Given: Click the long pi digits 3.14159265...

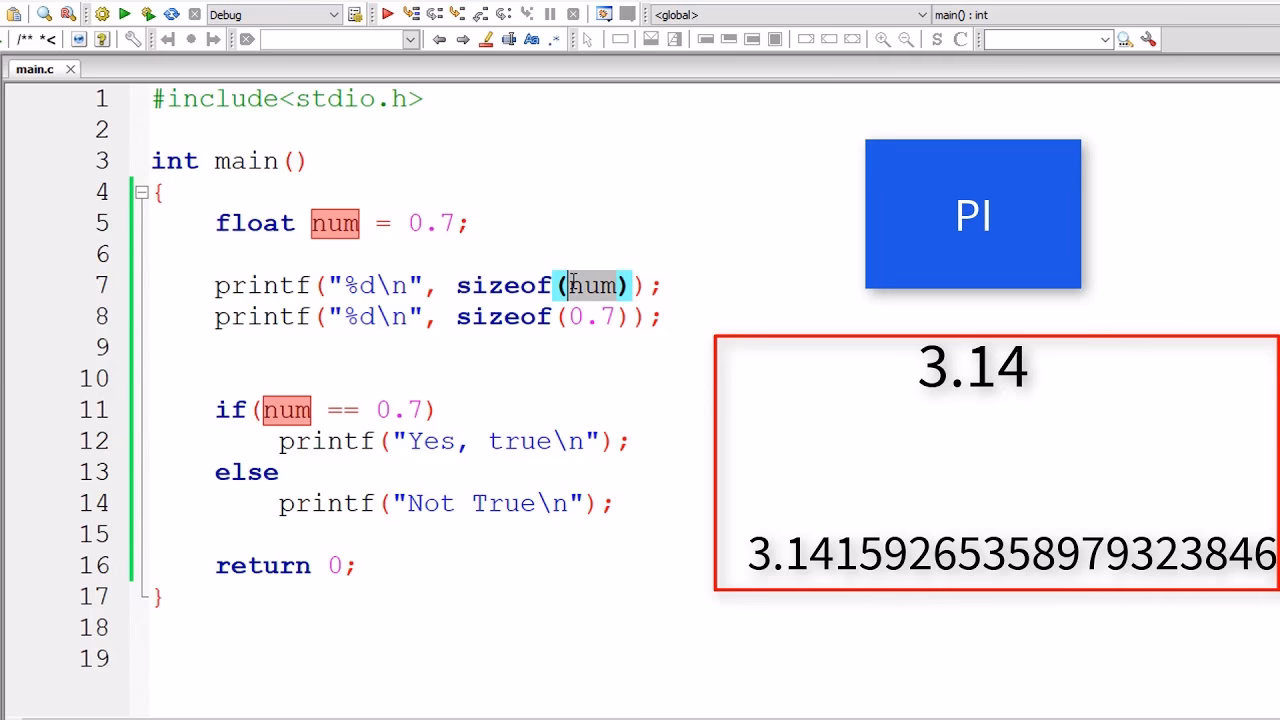Looking at the screenshot, I should coord(1012,554).
